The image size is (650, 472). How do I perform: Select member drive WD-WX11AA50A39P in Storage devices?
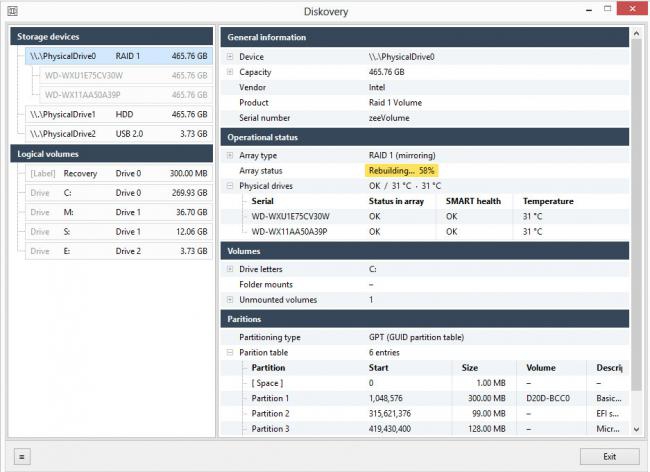[126, 95]
